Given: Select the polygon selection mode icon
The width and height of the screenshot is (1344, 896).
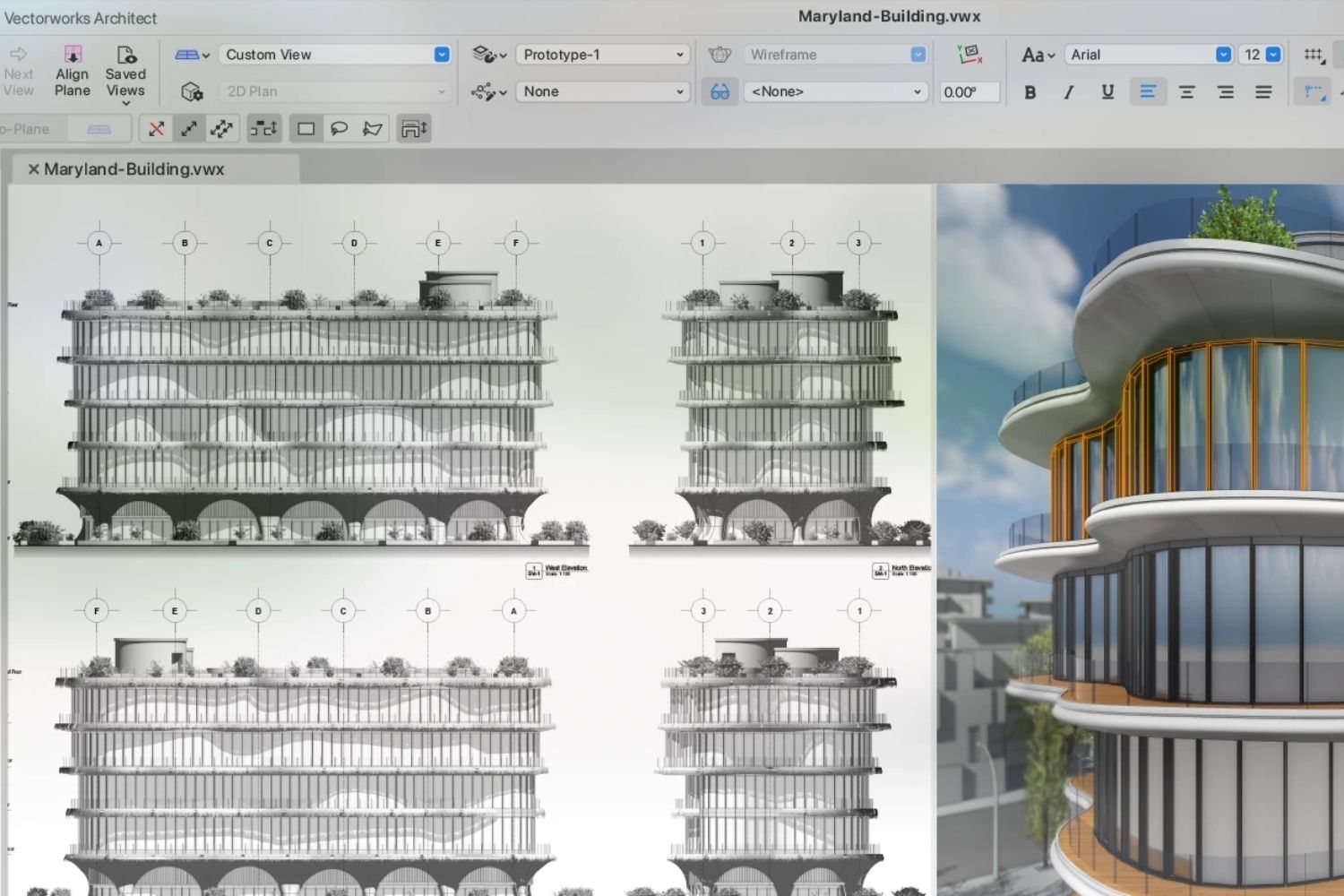Looking at the screenshot, I should pyautogui.click(x=373, y=128).
